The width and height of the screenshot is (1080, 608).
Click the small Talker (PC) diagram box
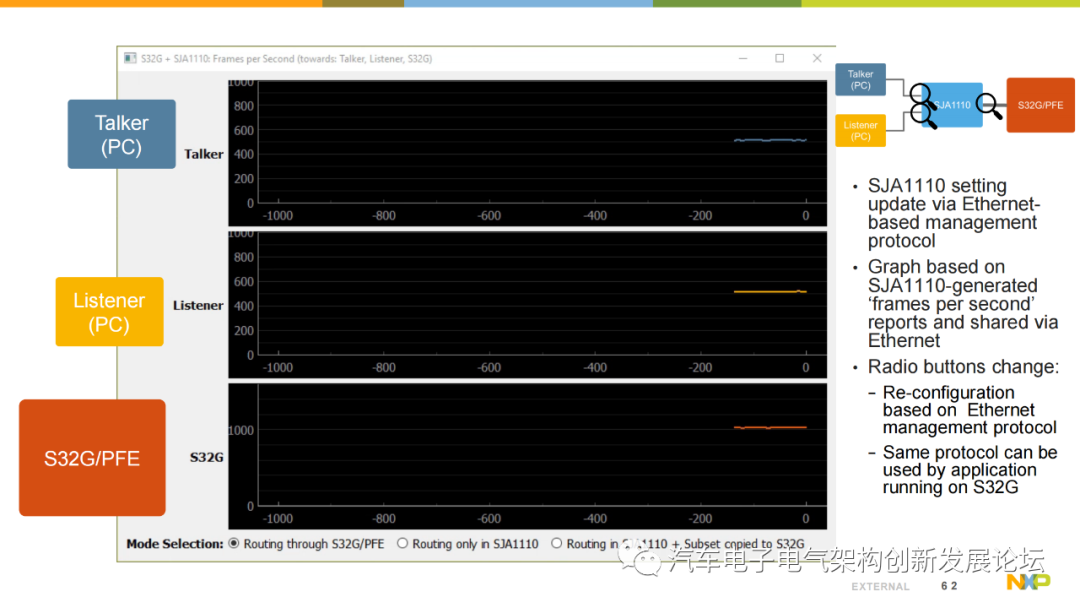tap(860, 80)
